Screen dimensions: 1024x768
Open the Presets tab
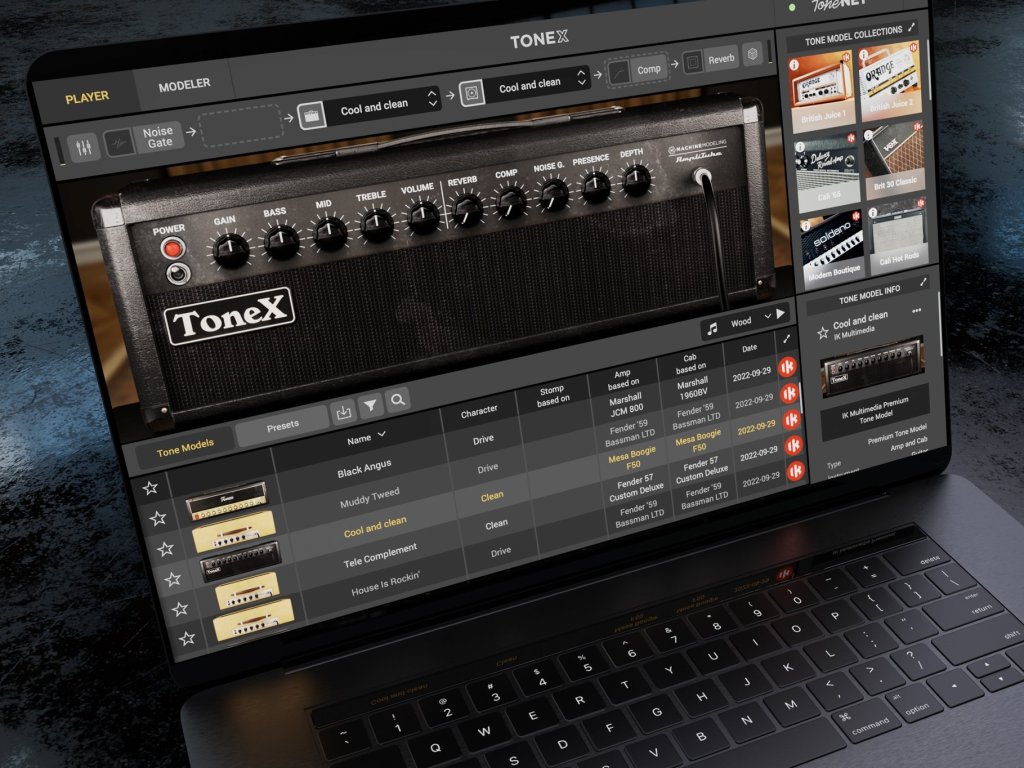click(x=283, y=426)
